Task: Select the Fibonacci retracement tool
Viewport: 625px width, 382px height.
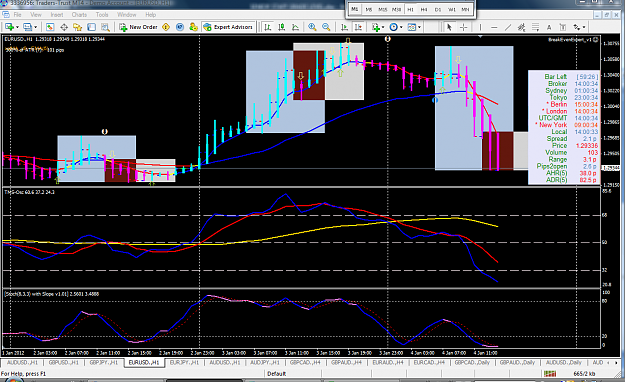Action: click(535, 27)
